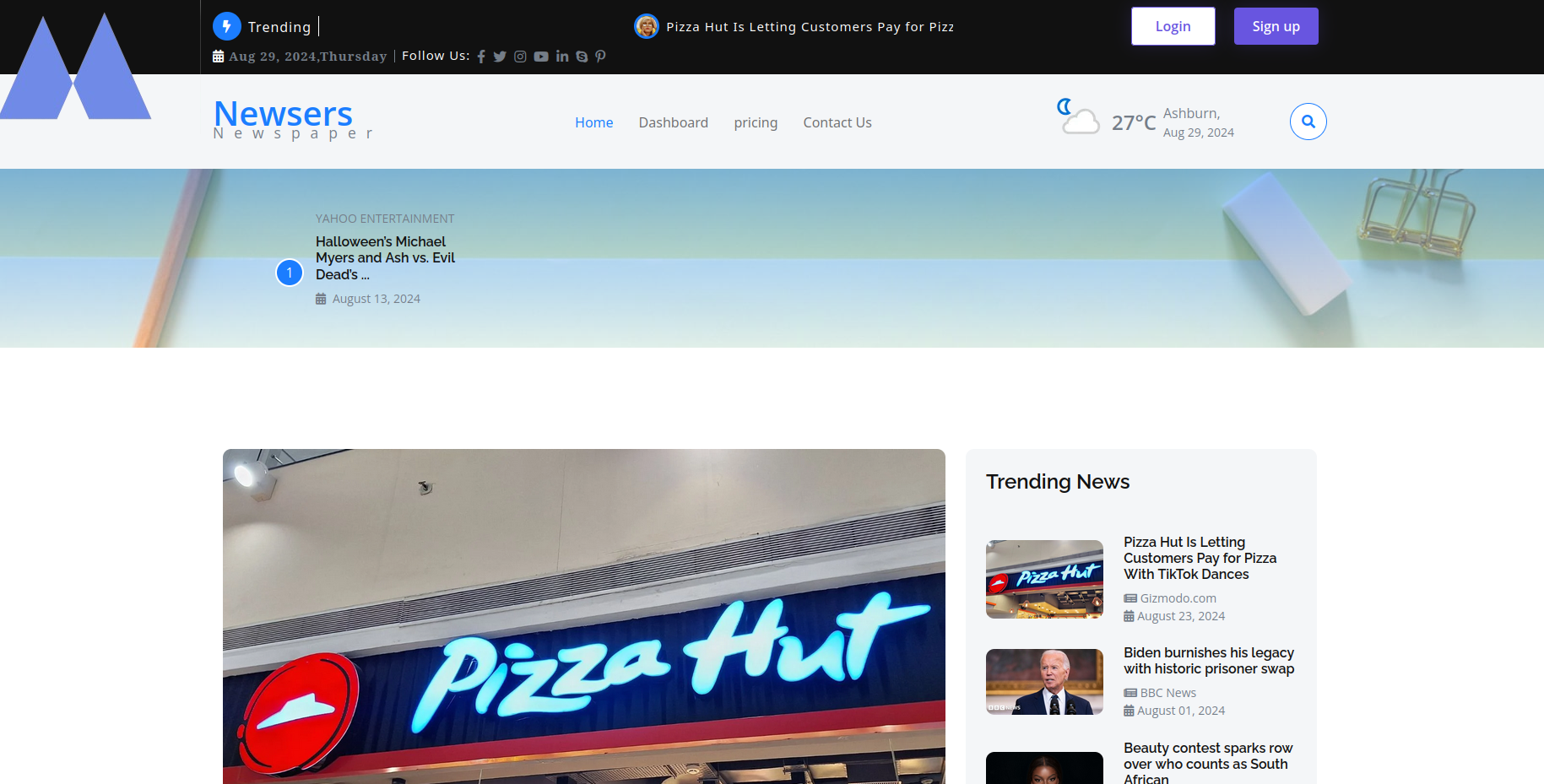
Task: Click the YAHOO ENTERTAINMENT source label
Action: (385, 219)
